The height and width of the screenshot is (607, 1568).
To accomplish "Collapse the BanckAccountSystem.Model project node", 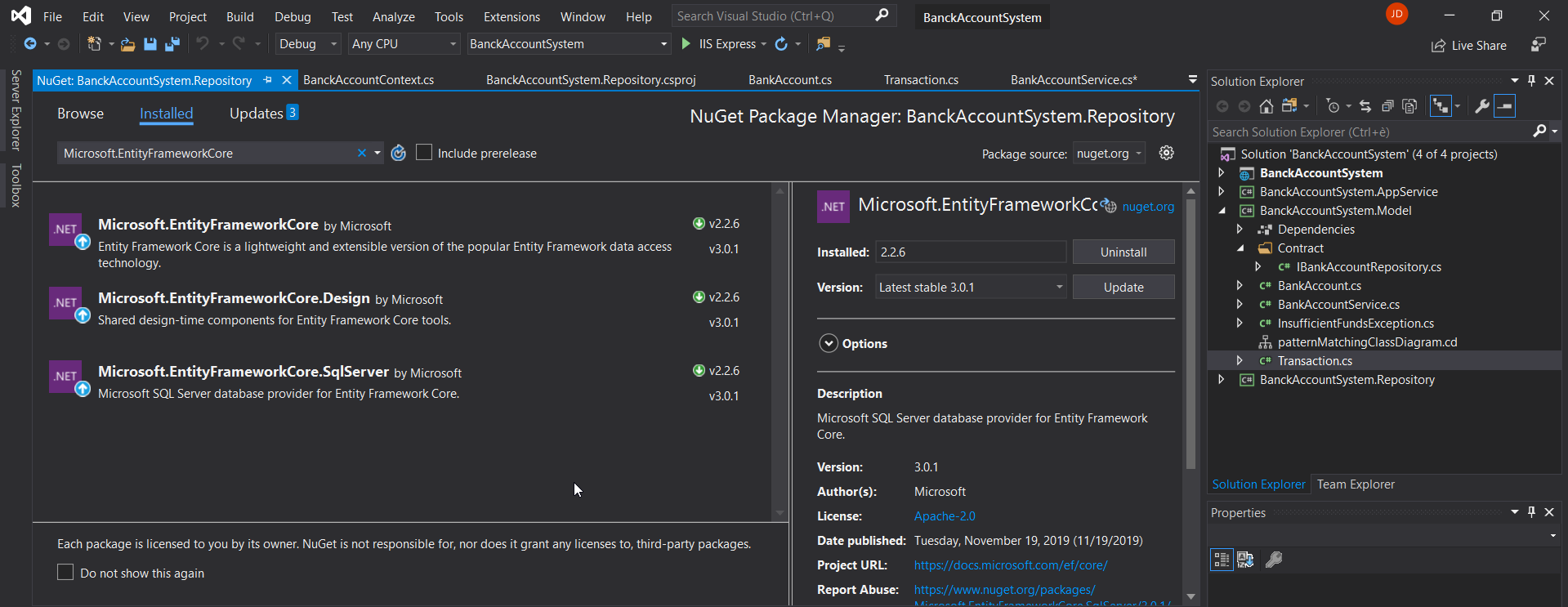I will click(x=1222, y=211).
